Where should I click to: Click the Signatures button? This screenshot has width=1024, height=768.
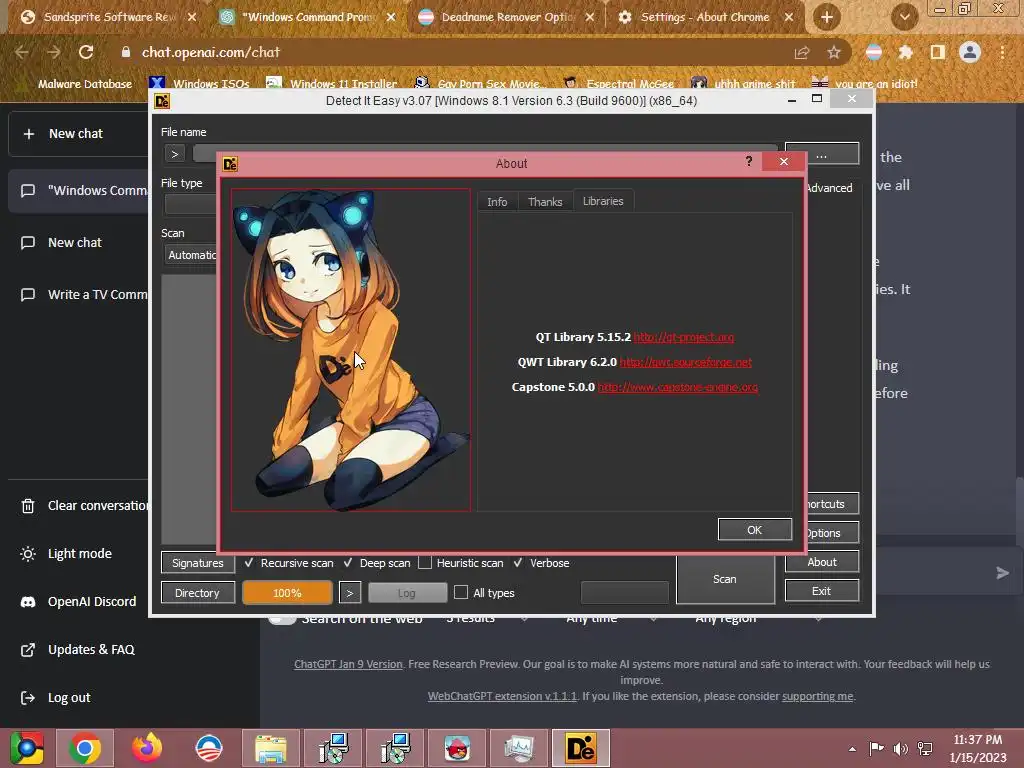tap(198, 563)
